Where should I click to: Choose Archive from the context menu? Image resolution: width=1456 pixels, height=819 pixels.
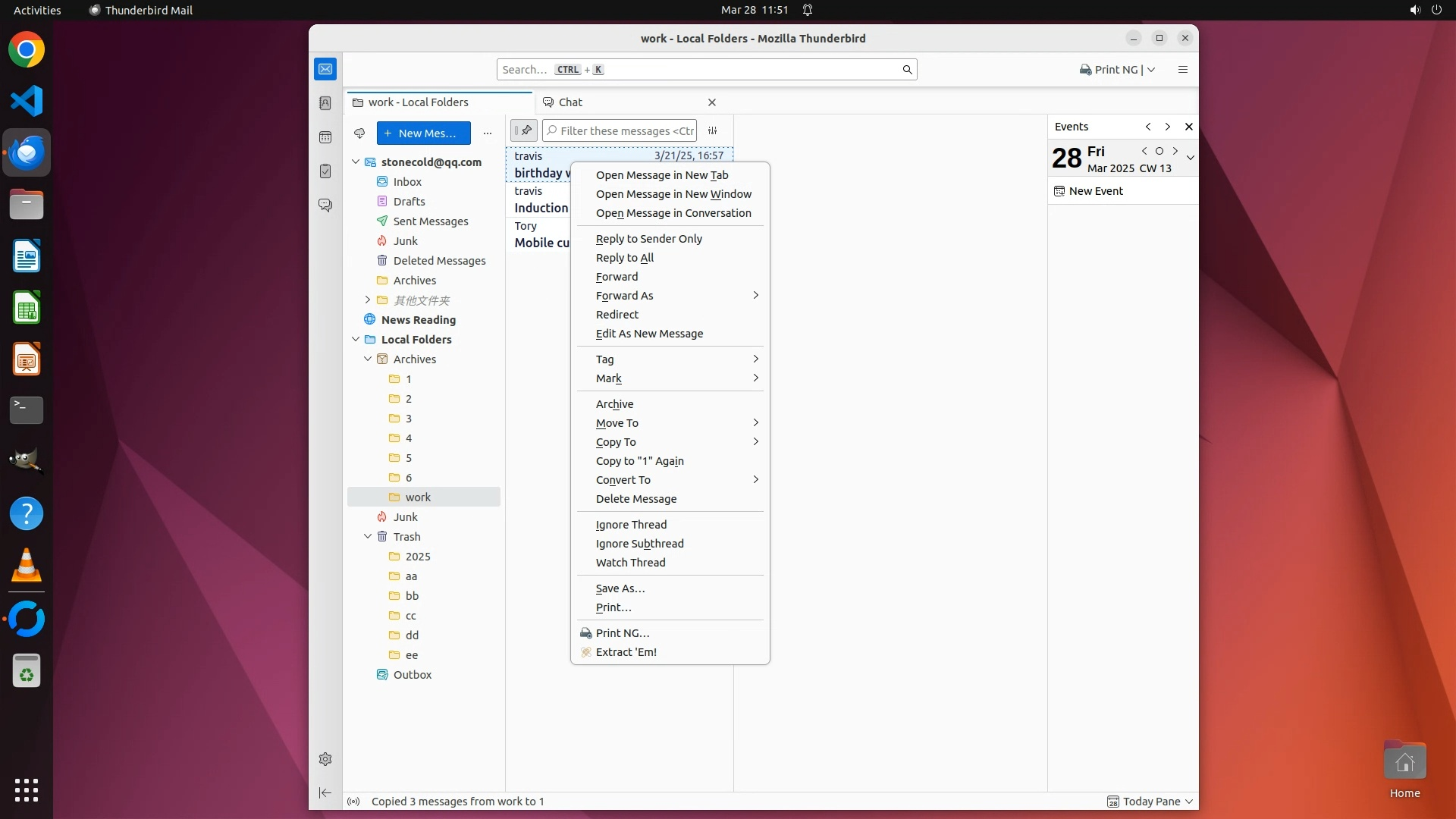click(x=614, y=404)
